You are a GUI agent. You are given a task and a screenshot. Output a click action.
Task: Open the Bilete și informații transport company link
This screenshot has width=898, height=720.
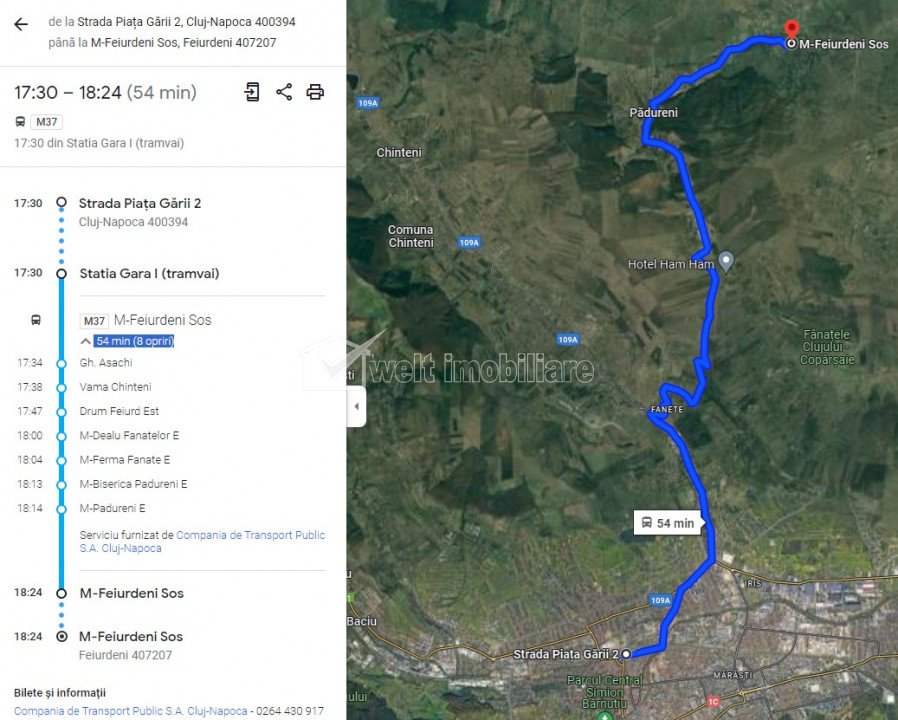[131, 711]
